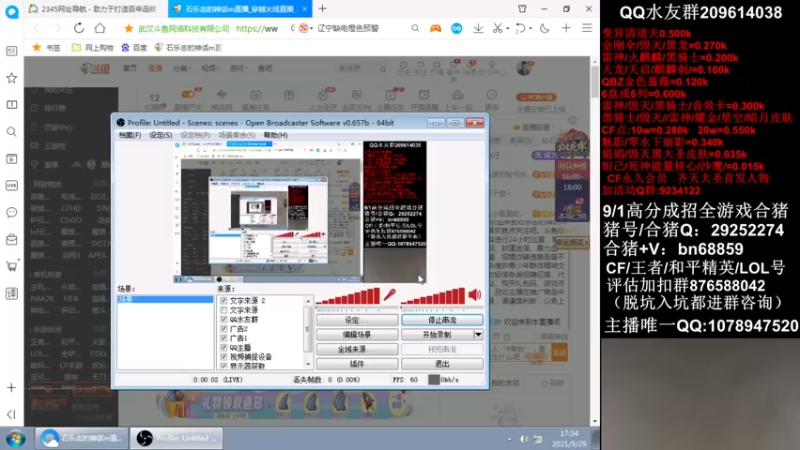Viewport: 800px width, 450px height.
Task: Toggle the 广告2 source checkbox
Action: pyautogui.click(x=223, y=329)
